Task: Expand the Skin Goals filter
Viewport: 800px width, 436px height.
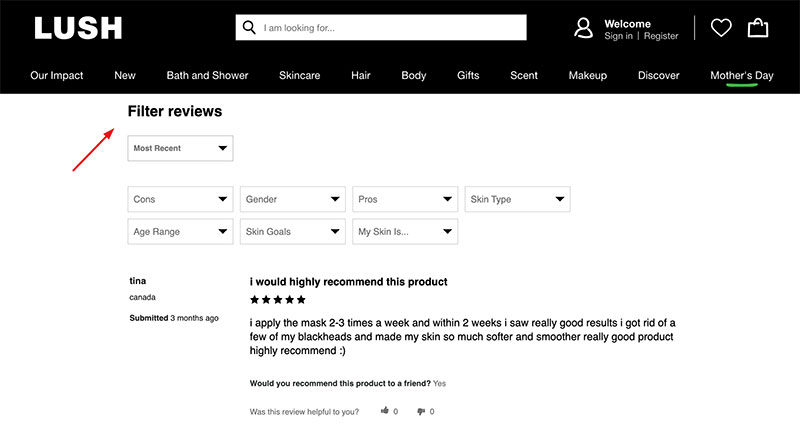Action: [x=292, y=232]
